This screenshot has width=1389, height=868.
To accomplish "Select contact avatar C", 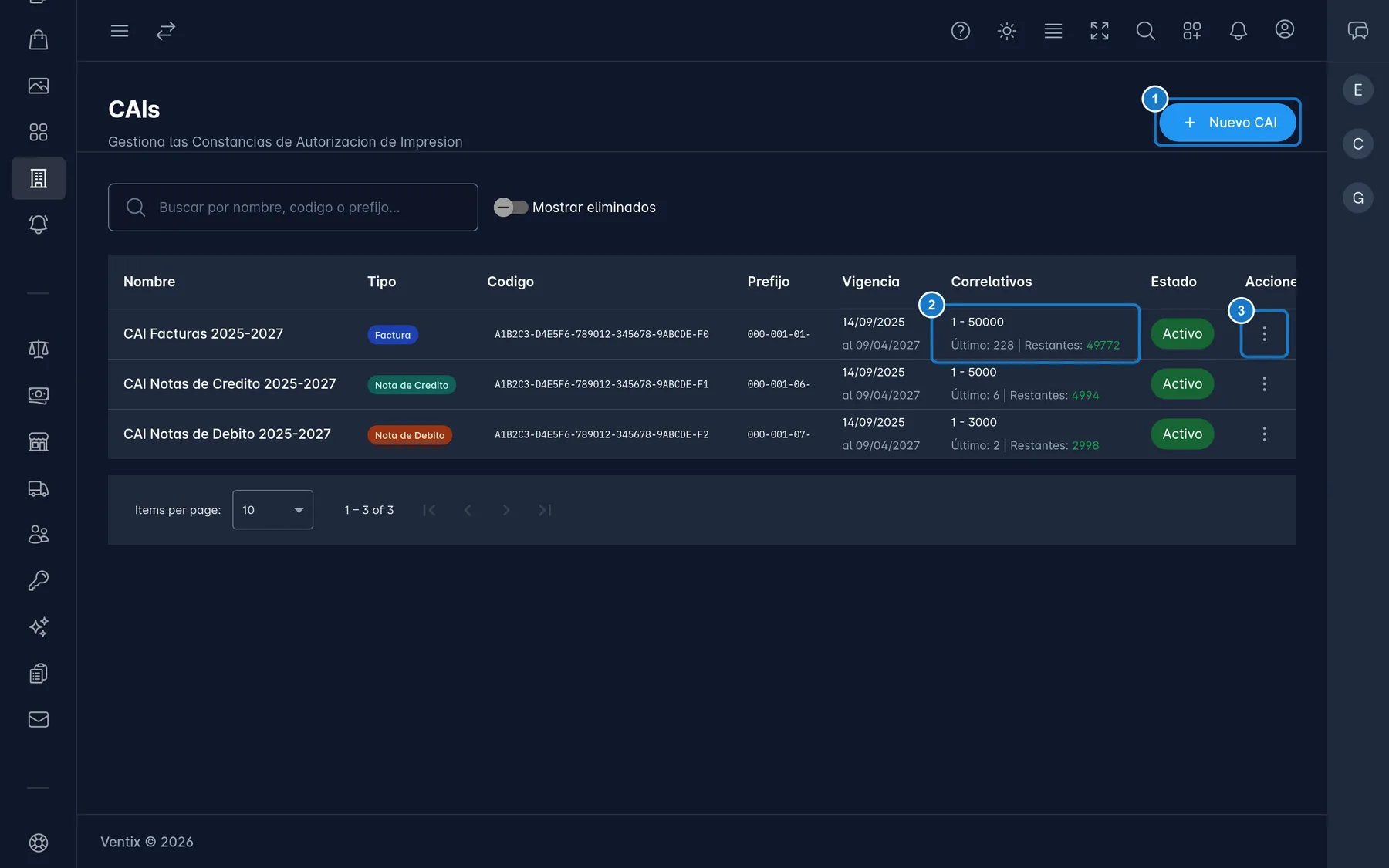I will [x=1358, y=144].
